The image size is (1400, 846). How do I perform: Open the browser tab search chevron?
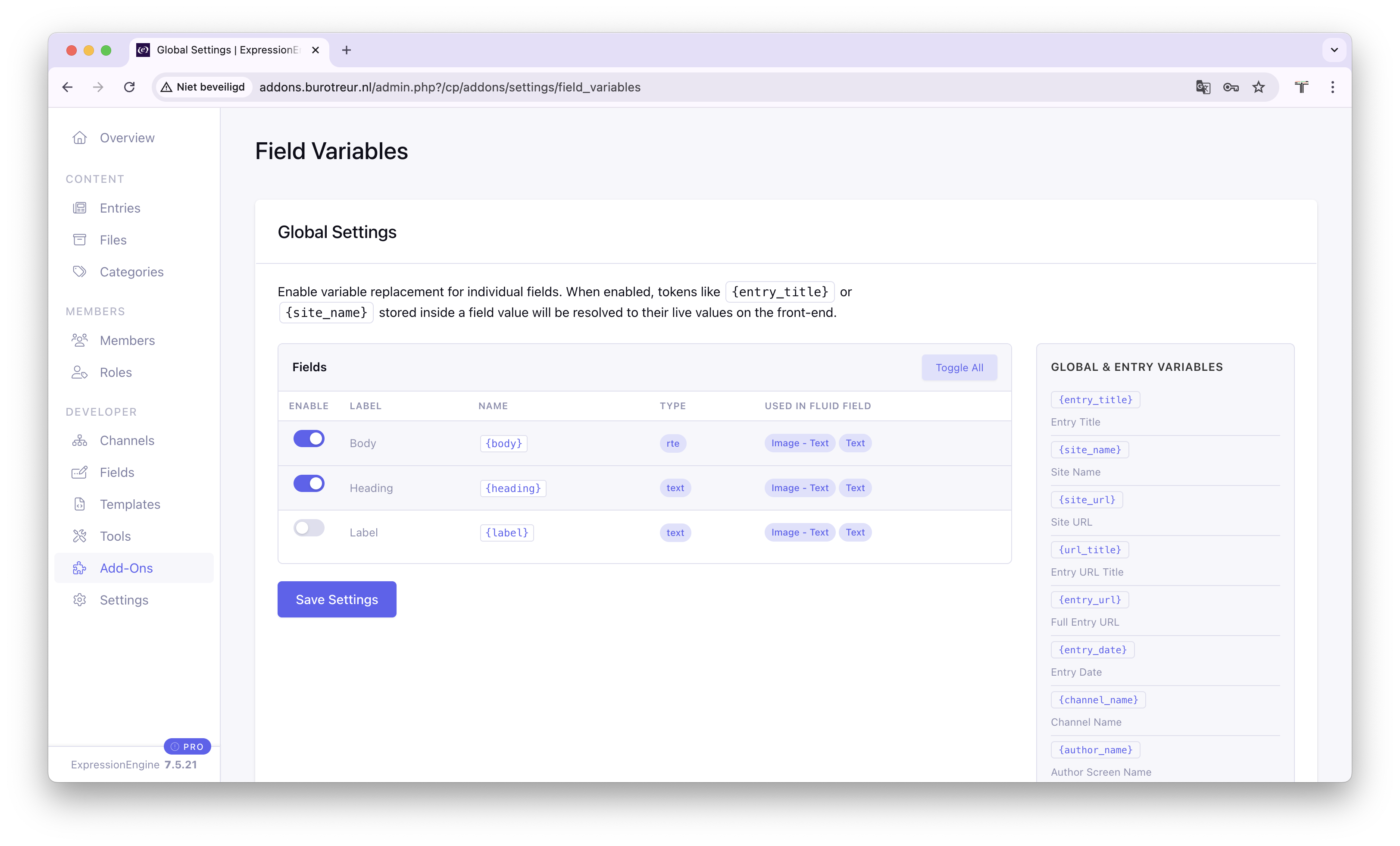click(1334, 50)
